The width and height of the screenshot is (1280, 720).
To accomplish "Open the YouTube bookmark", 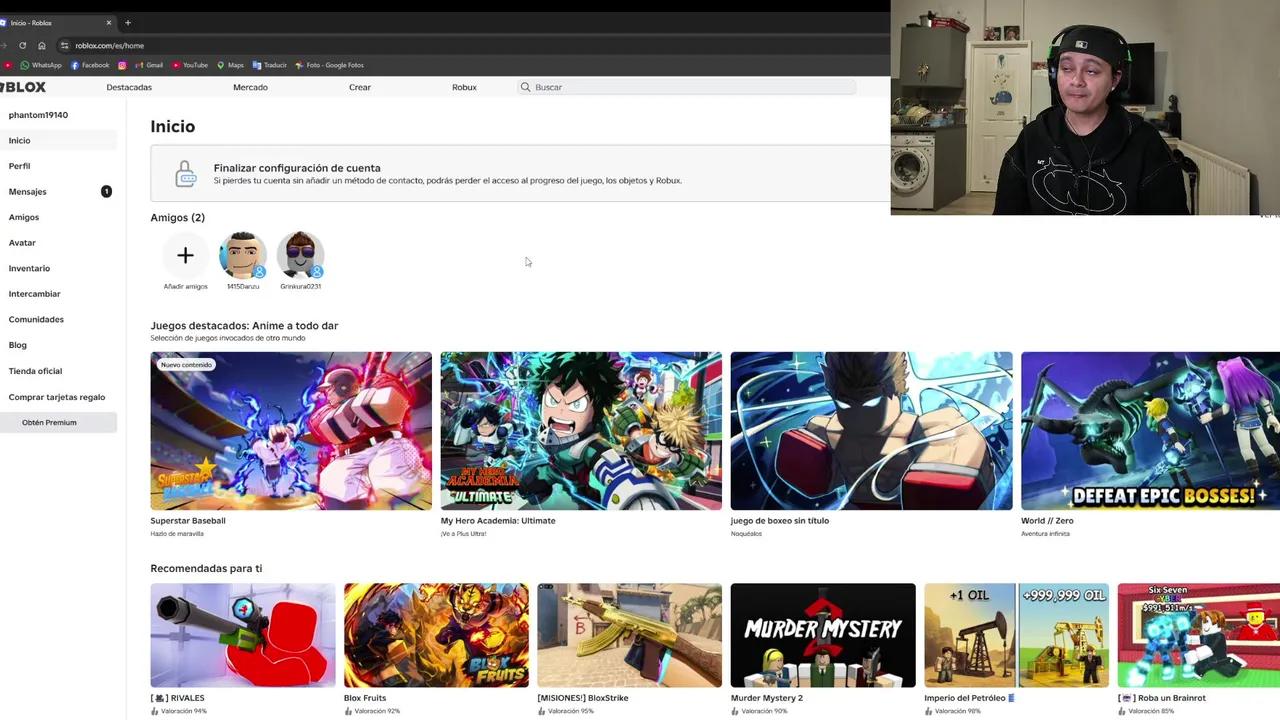I will 190,65.
